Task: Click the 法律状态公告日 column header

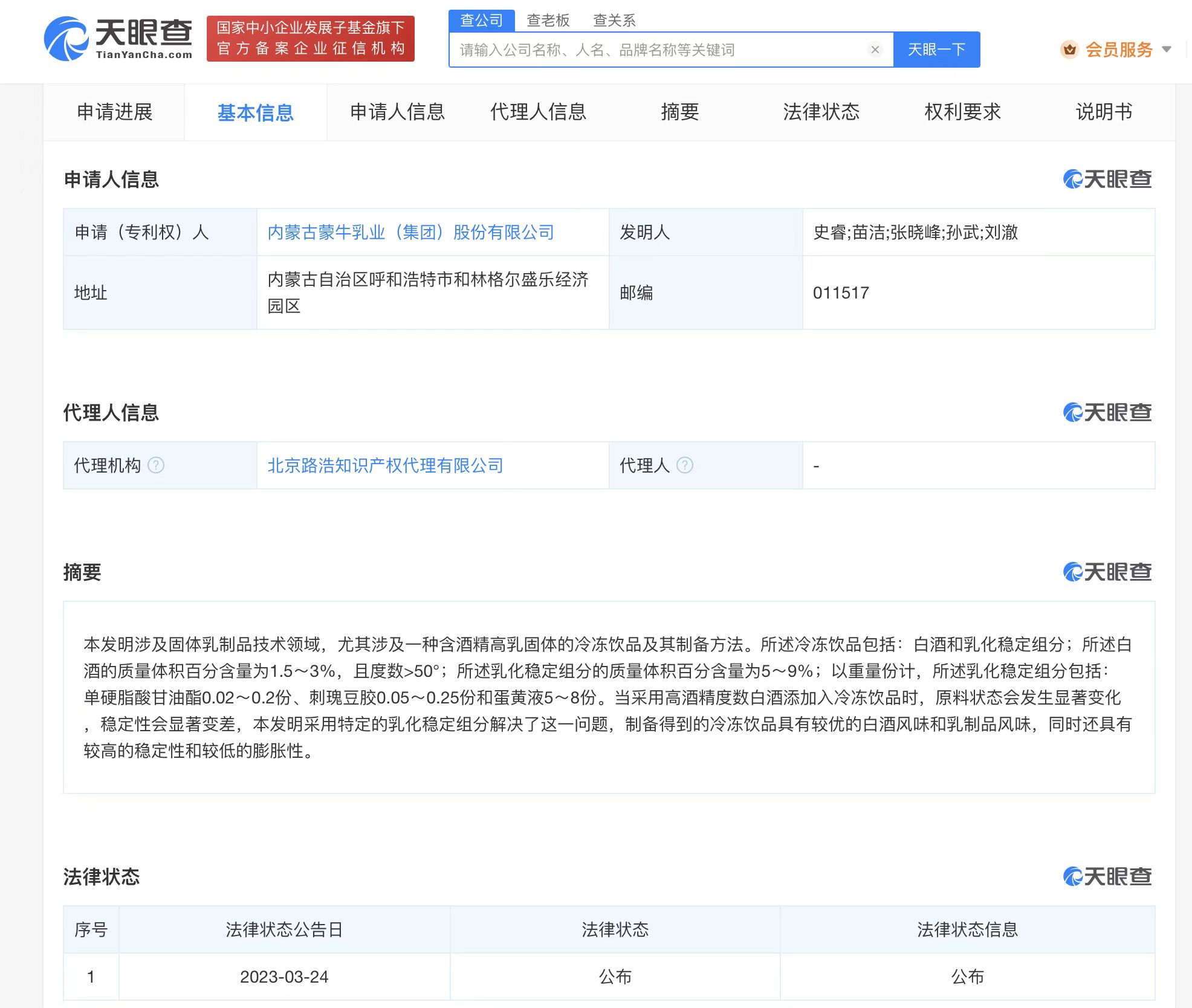Action: click(284, 929)
